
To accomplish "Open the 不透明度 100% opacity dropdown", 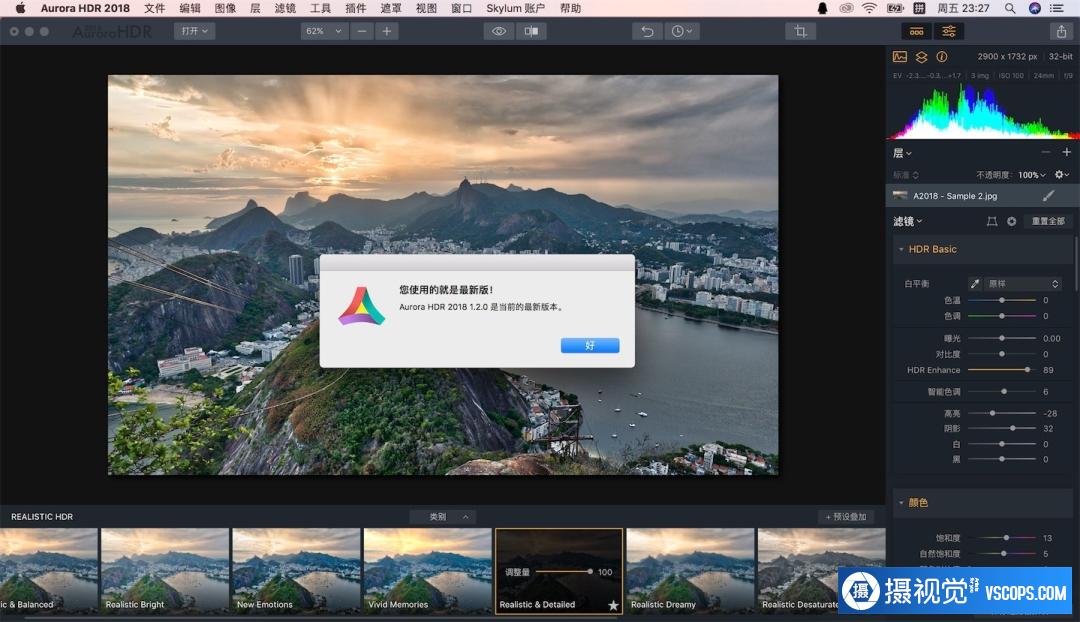I will coord(1031,175).
